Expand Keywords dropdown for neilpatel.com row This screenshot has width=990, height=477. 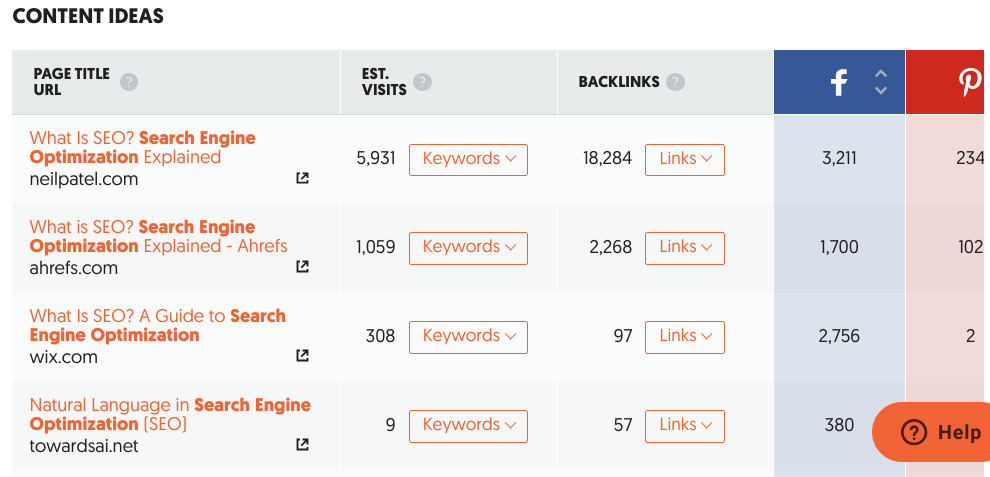(x=468, y=159)
